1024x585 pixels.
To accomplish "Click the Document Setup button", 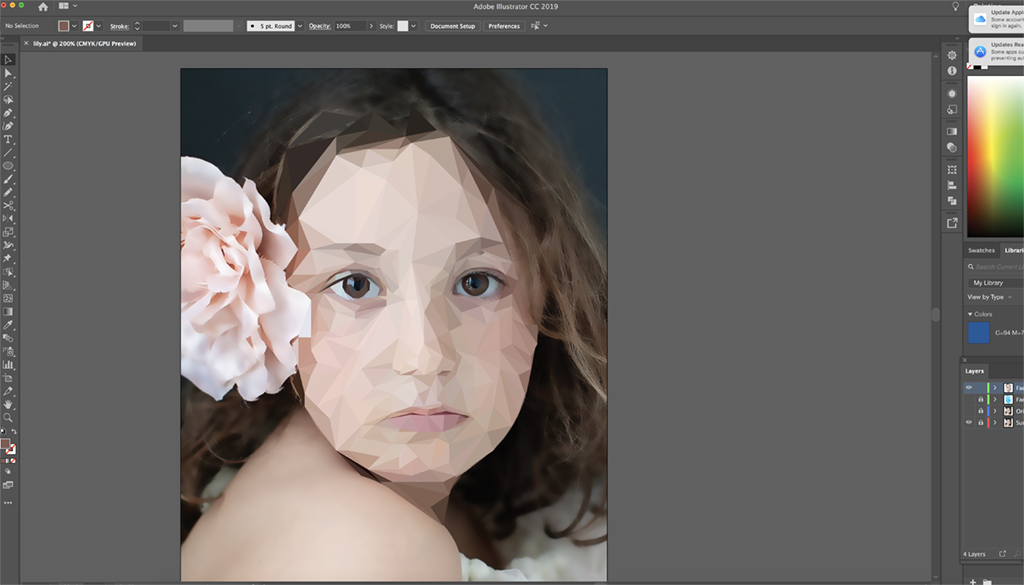I will [x=452, y=26].
